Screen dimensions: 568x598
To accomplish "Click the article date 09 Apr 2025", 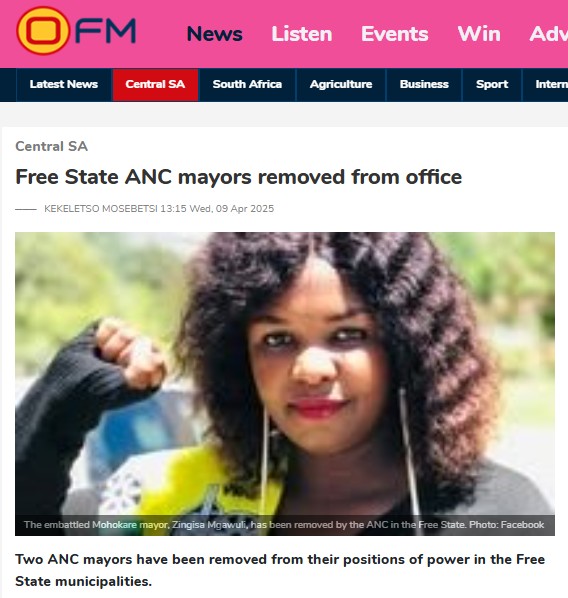I will click(x=245, y=209).
